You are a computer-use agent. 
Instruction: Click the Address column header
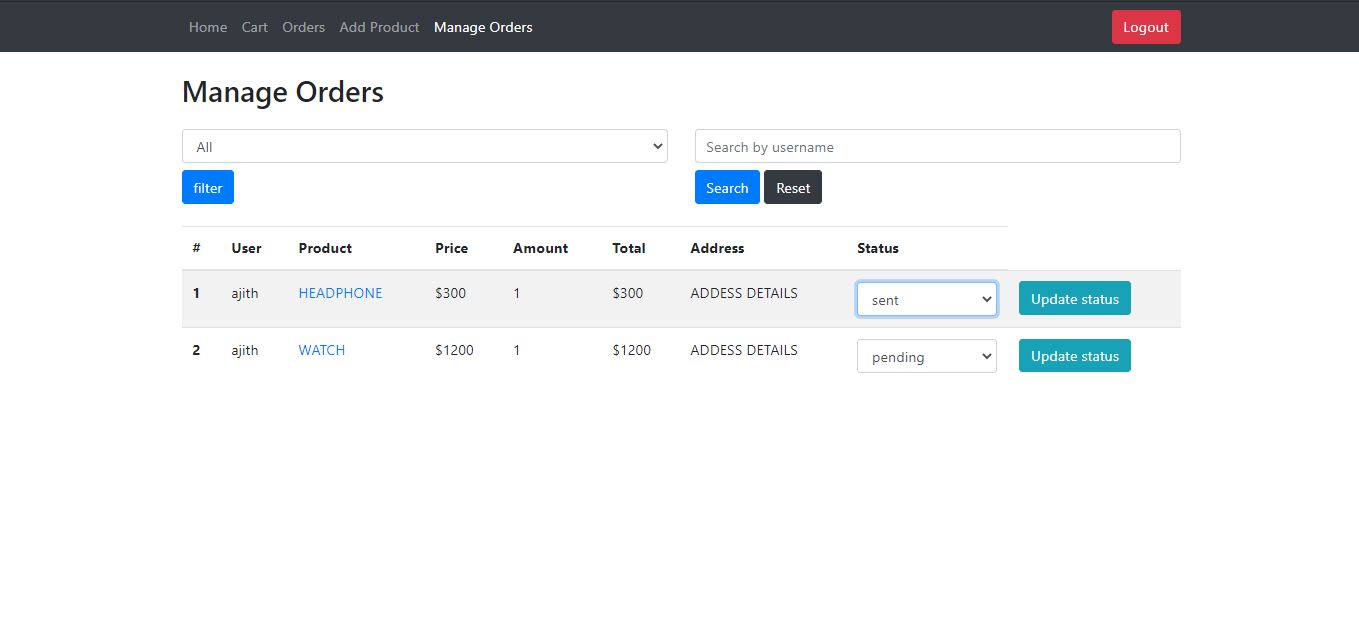pos(717,248)
